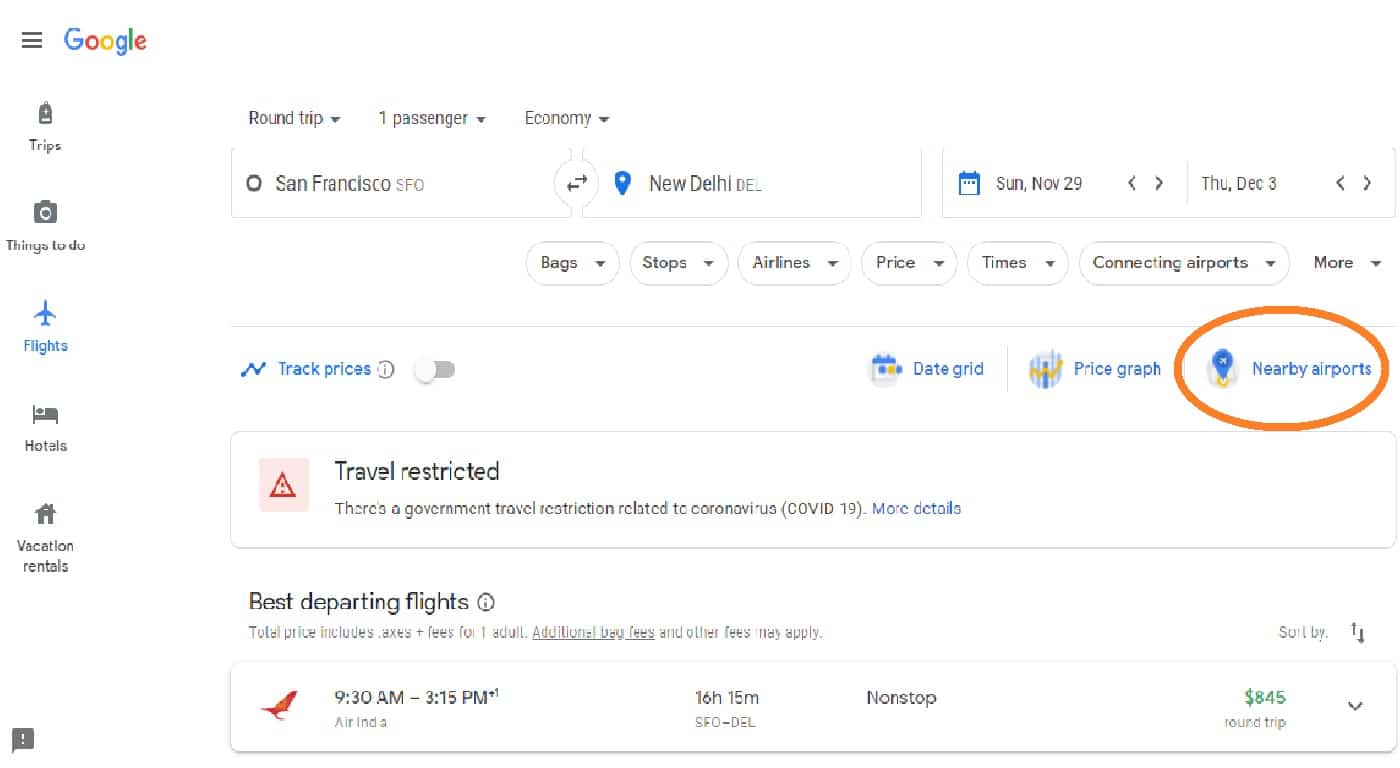Open the Stops filter dropdown

tap(678, 263)
